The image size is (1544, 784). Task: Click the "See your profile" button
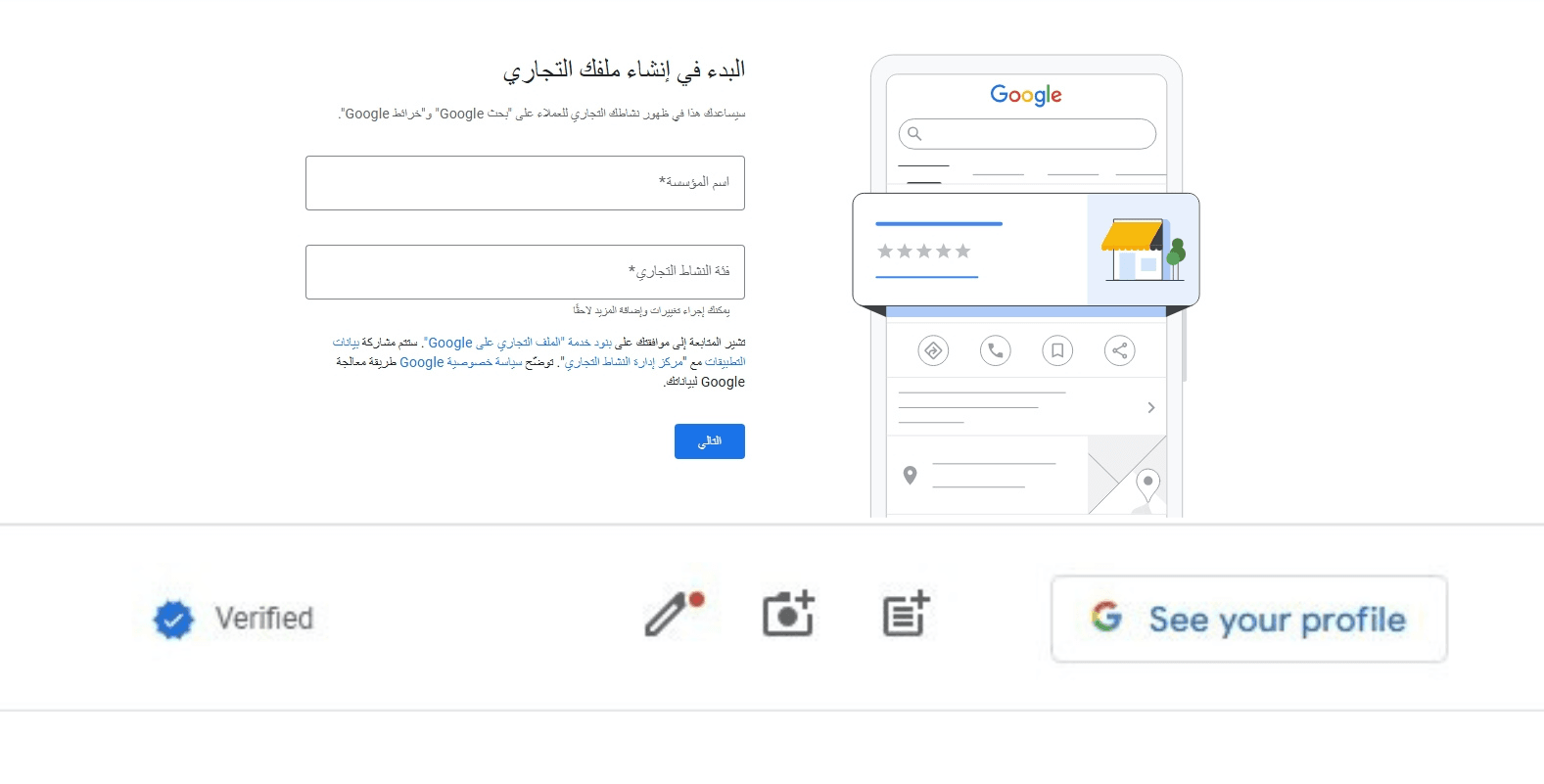(1247, 619)
